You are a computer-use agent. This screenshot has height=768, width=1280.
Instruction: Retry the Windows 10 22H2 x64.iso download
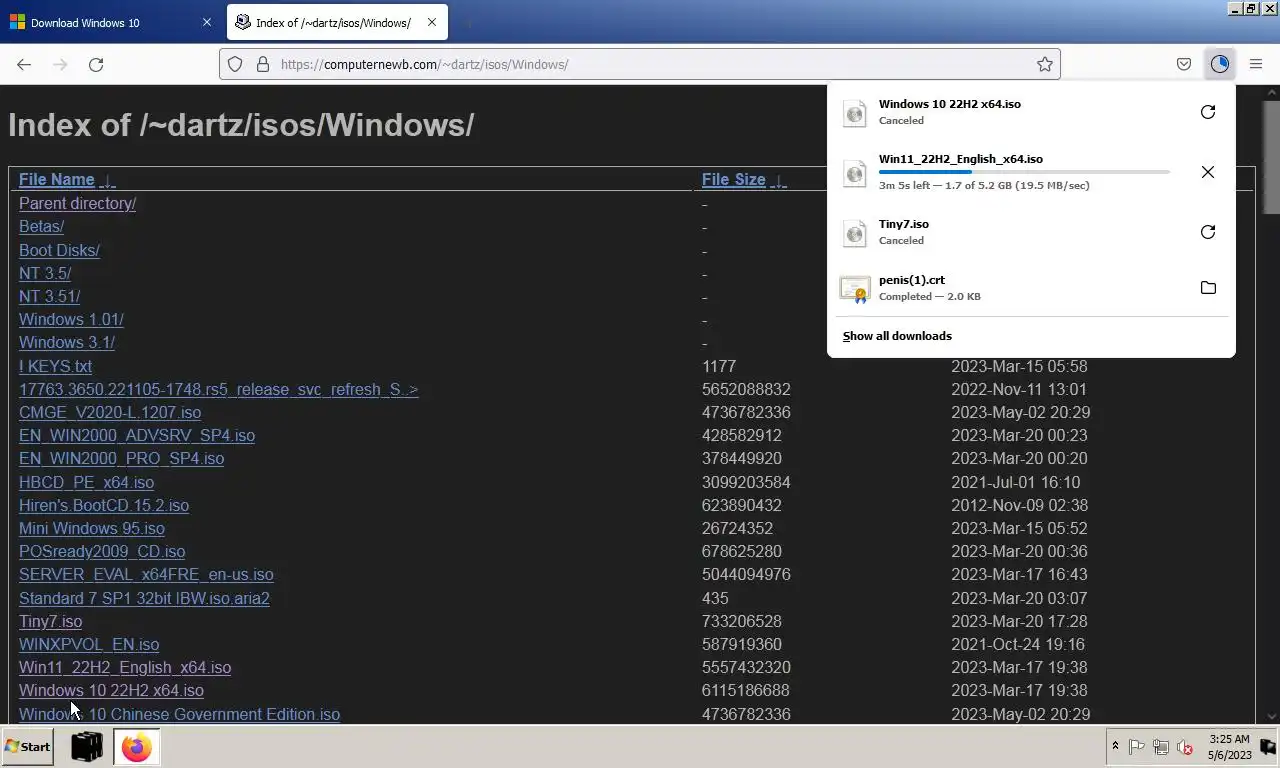1208,112
